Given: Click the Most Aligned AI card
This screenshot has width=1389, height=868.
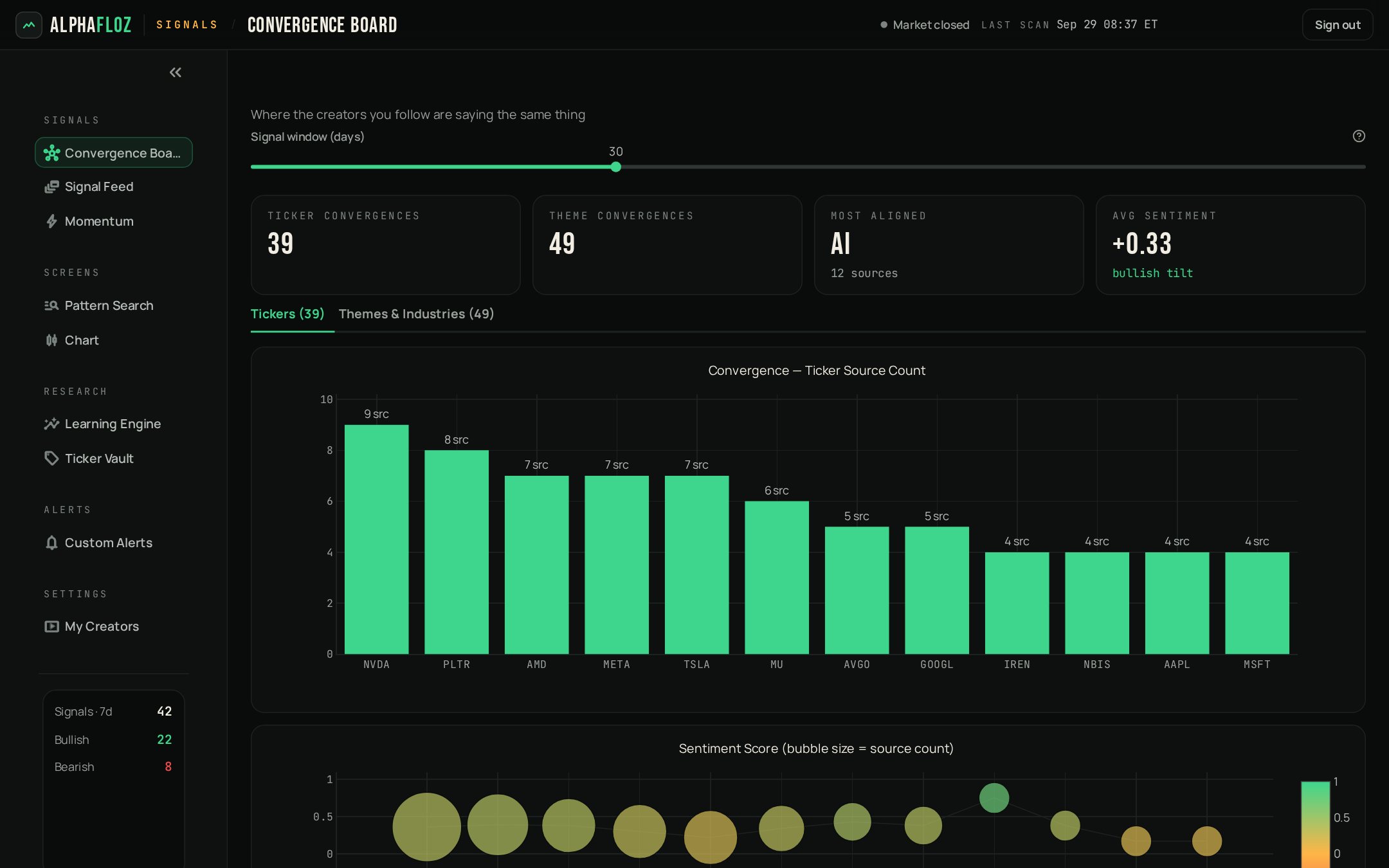Looking at the screenshot, I should [x=949, y=245].
